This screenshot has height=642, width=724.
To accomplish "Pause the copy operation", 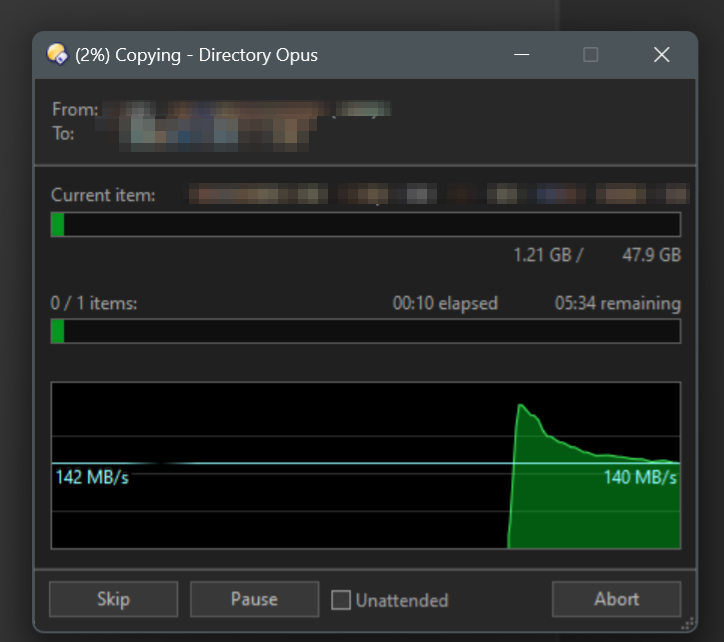I will [x=254, y=599].
